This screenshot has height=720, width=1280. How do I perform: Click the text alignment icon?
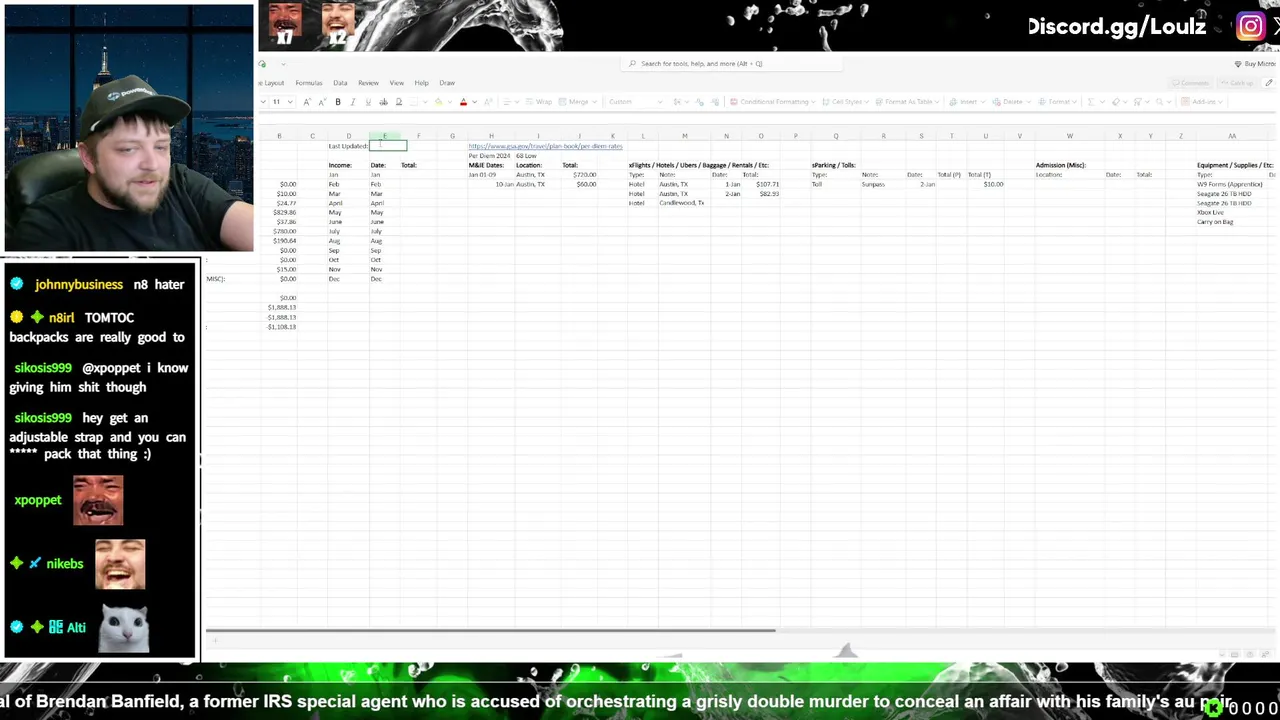507,102
